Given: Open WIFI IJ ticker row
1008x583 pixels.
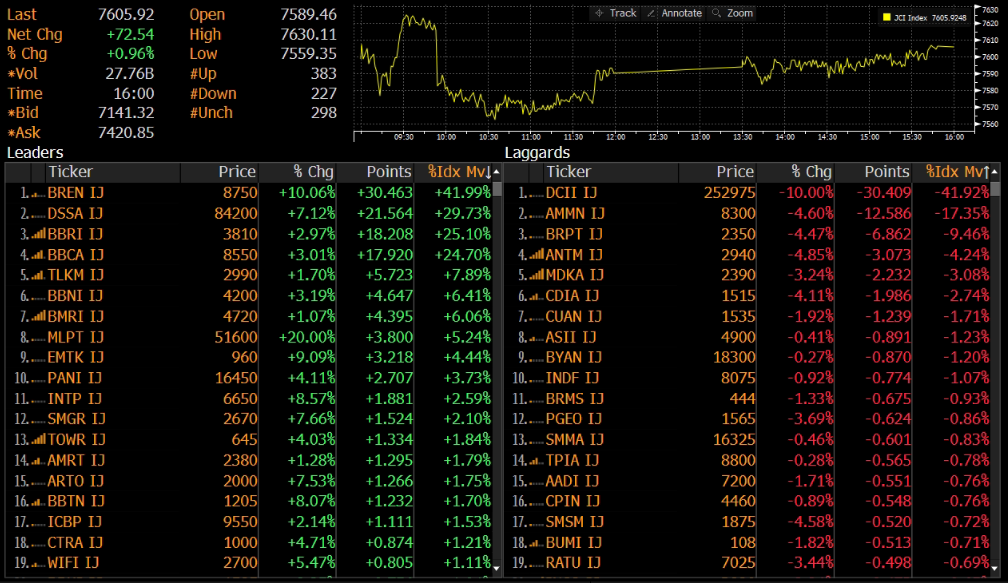Looking at the screenshot, I should pyautogui.click(x=73, y=563).
